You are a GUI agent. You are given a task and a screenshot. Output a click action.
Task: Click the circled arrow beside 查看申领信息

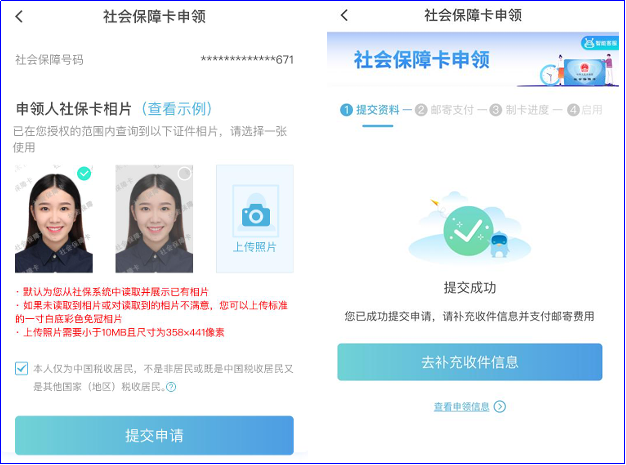(499, 406)
